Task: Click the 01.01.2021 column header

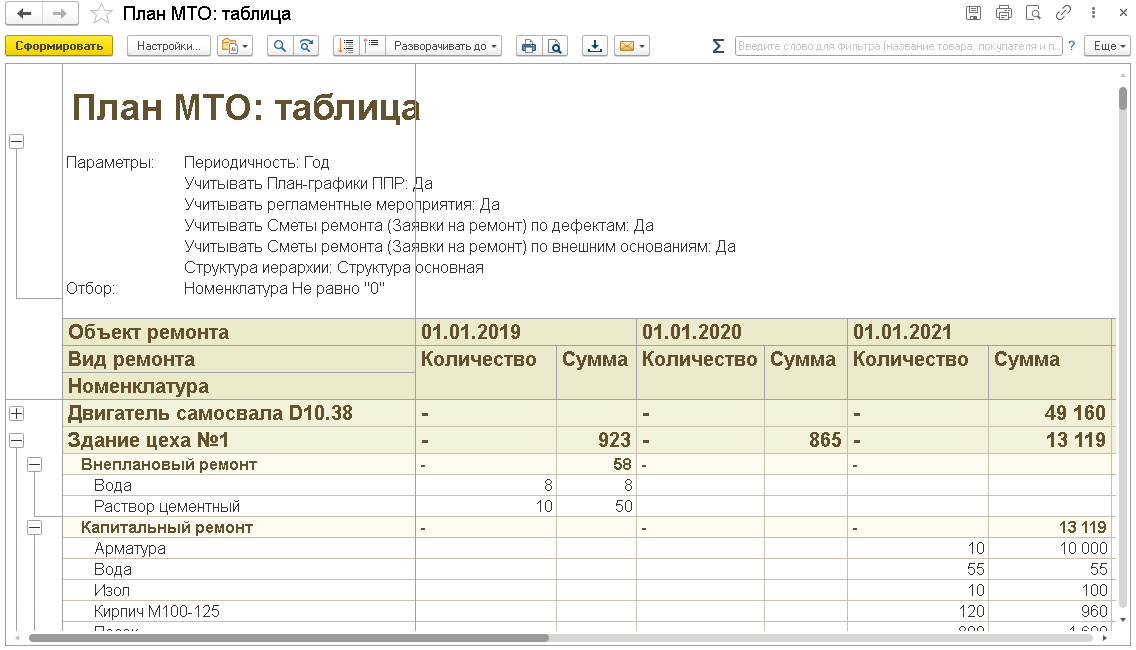Action: 980,332
